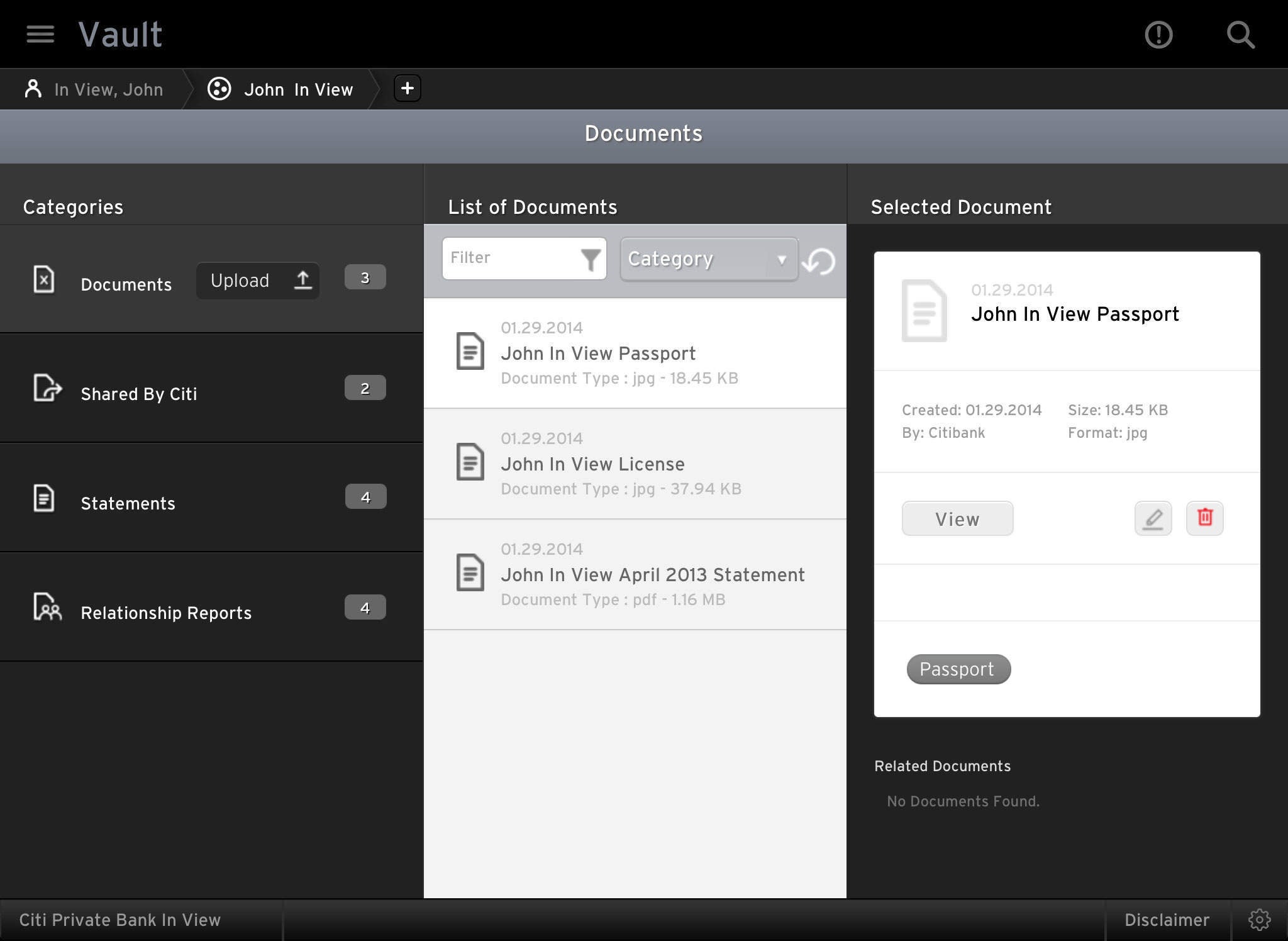Click the Relationship Reports people icon
Screen dimensions: 1288x941
click(x=47, y=607)
